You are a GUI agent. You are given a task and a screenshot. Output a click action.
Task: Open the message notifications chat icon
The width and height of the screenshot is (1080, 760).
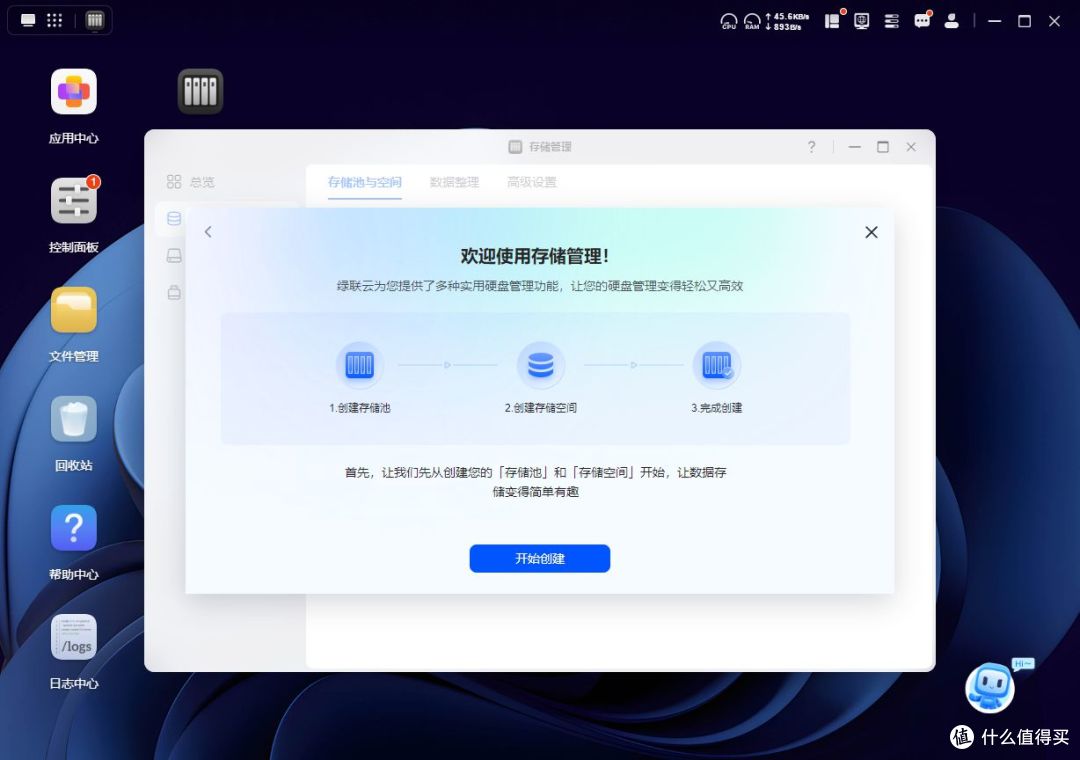pos(922,21)
